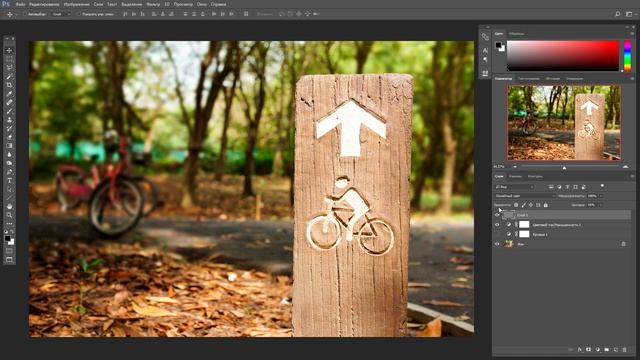Click the rainbow hue slider strip
Screen dimensions: 640x360
tap(627, 56)
